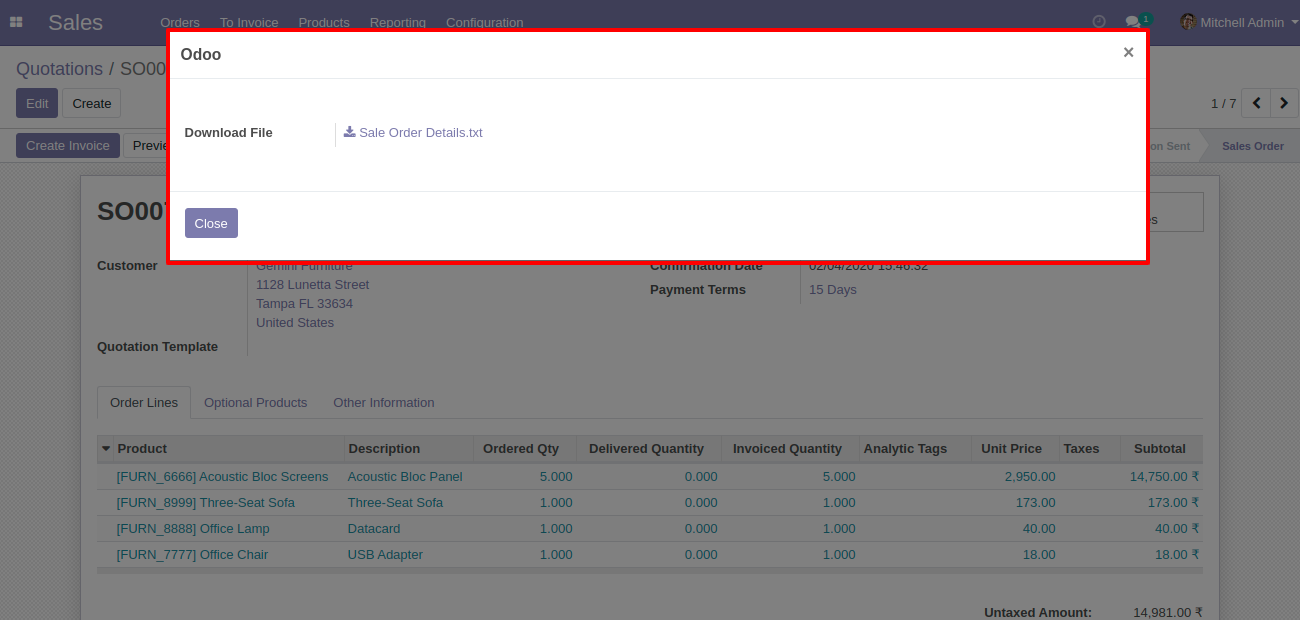Click the Sales app title

click(75, 22)
